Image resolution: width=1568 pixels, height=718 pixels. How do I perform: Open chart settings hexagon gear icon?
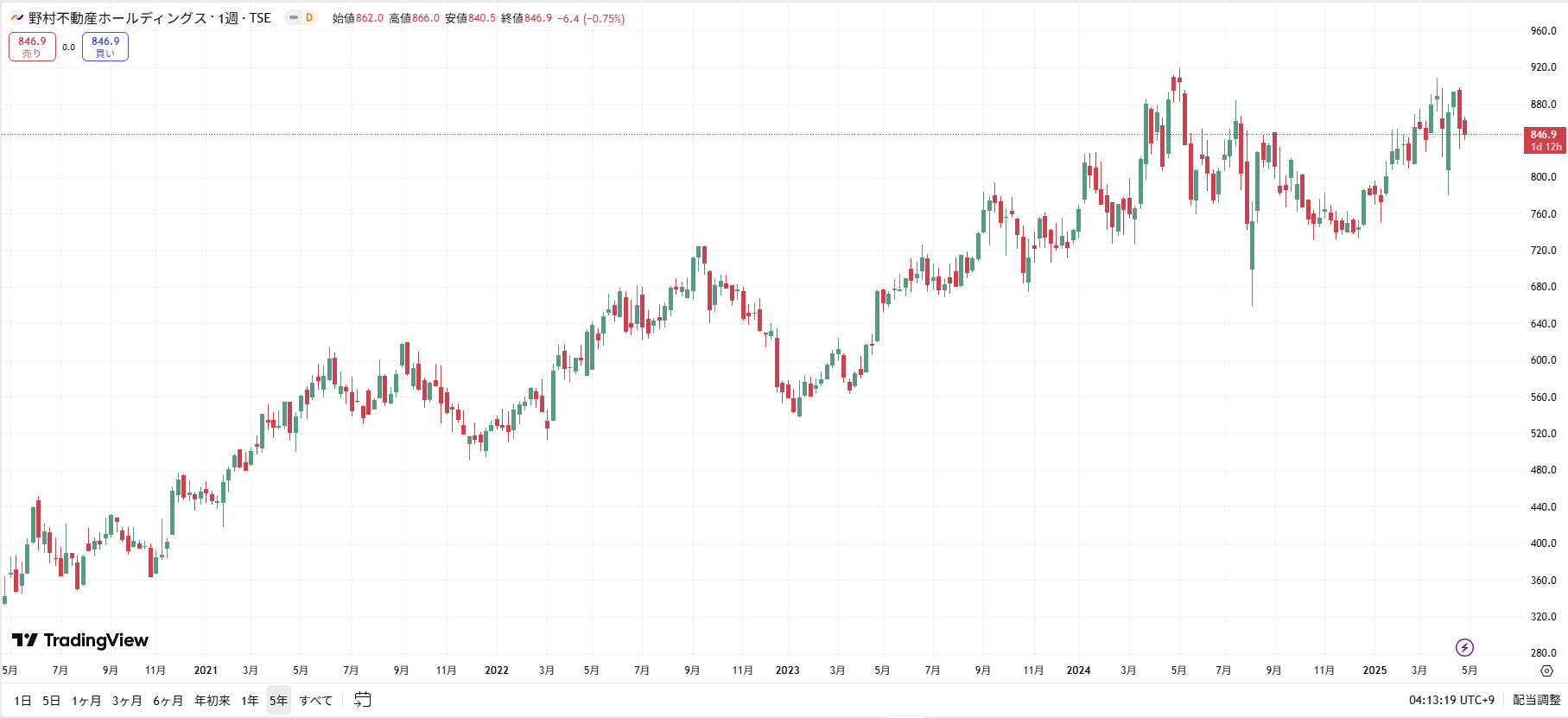[x=1546, y=670]
